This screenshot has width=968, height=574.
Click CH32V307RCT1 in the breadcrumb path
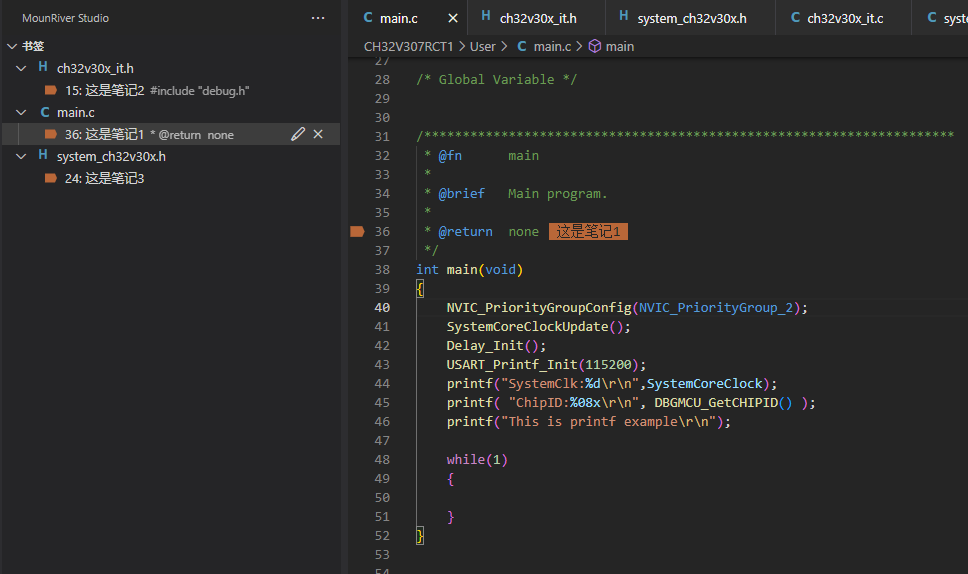(x=408, y=46)
